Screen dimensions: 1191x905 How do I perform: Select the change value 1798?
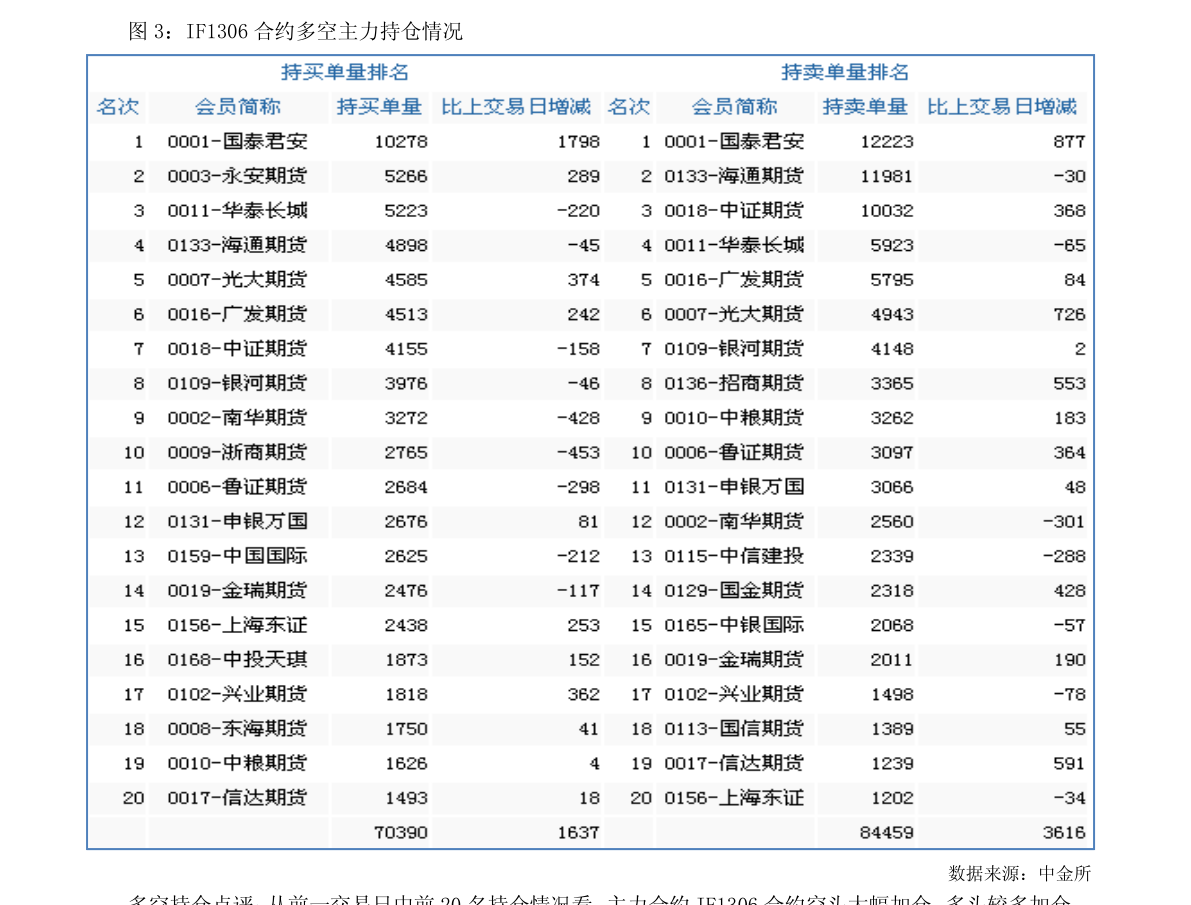click(579, 142)
